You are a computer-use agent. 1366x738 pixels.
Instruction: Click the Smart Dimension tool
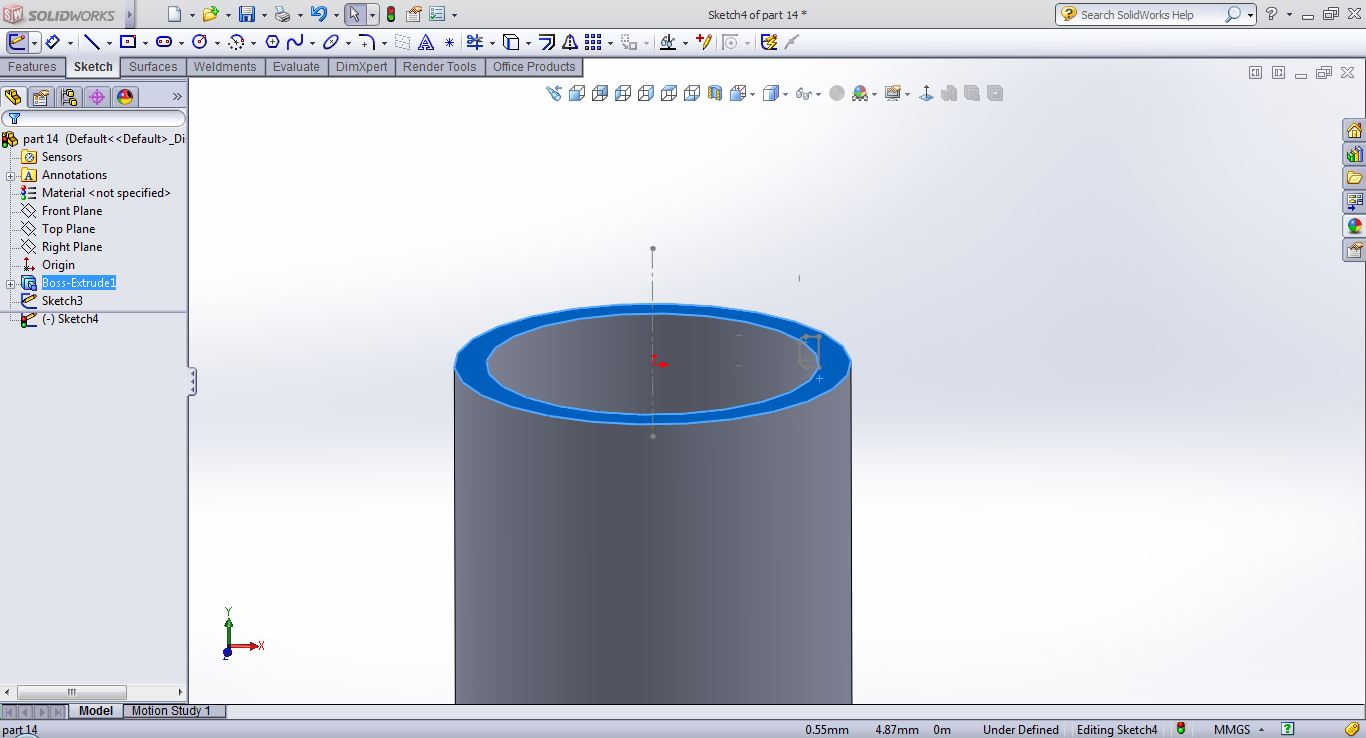click(x=51, y=42)
